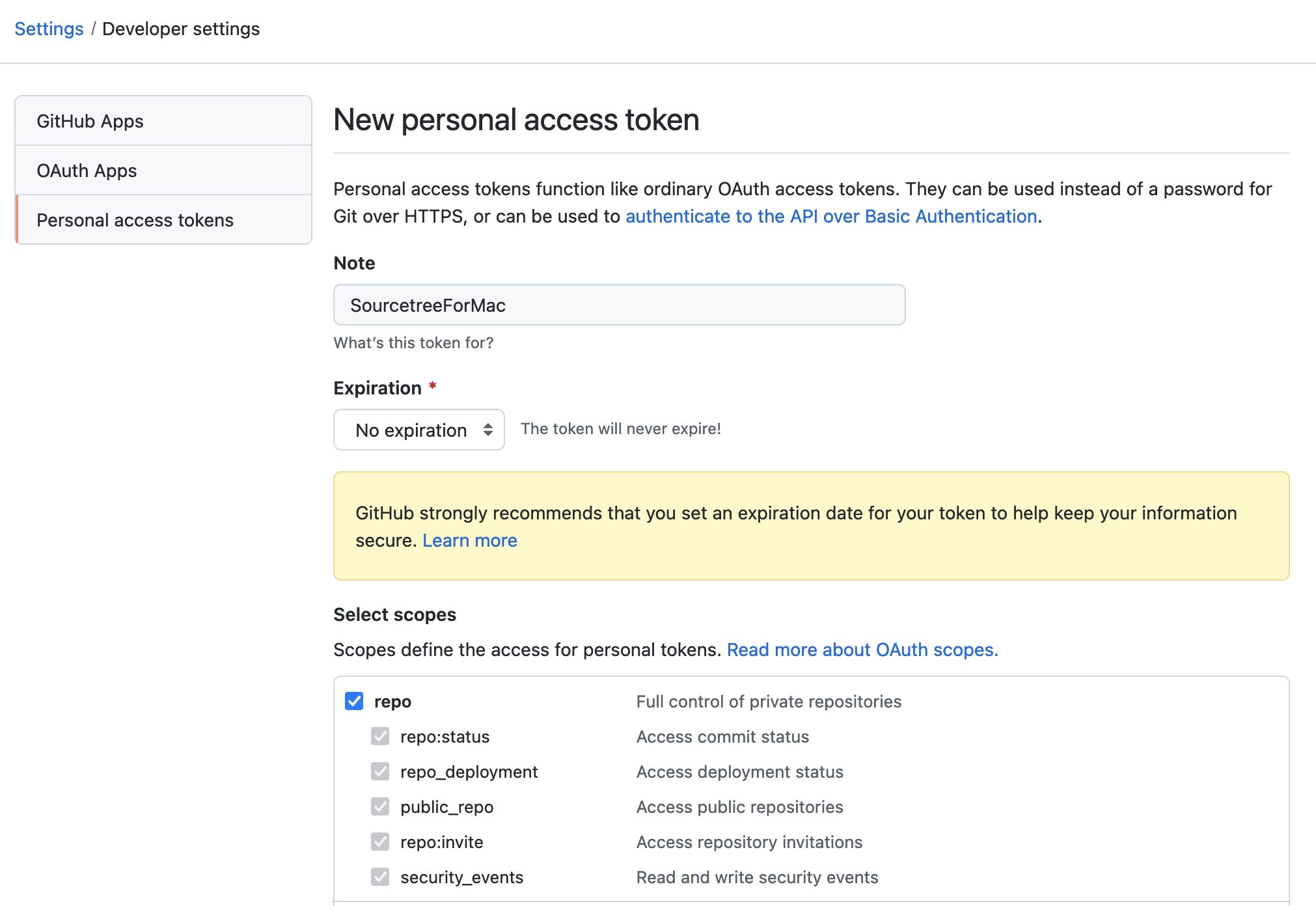Viewport: 1316px width, 906px height.
Task: Click the public_repo scope label
Action: (446, 807)
